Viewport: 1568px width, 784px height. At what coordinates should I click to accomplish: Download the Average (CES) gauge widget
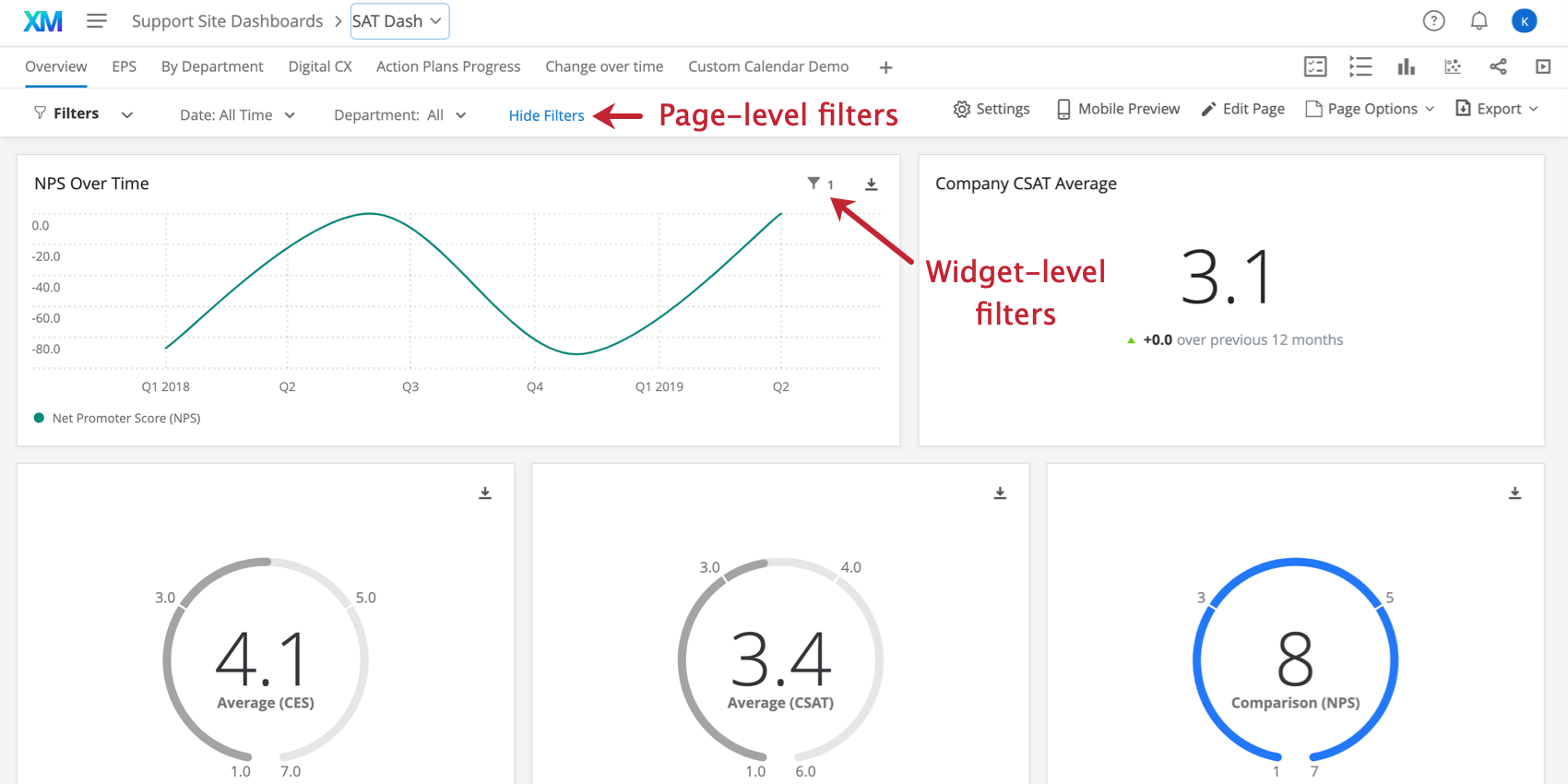(x=485, y=493)
